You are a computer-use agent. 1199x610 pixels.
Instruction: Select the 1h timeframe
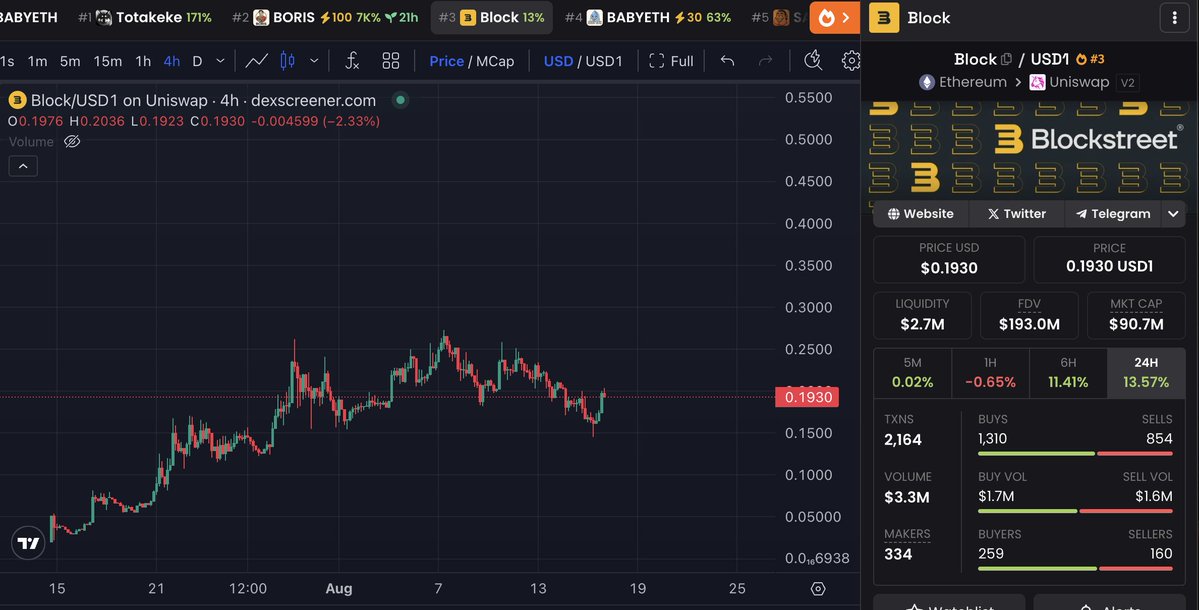coord(143,61)
